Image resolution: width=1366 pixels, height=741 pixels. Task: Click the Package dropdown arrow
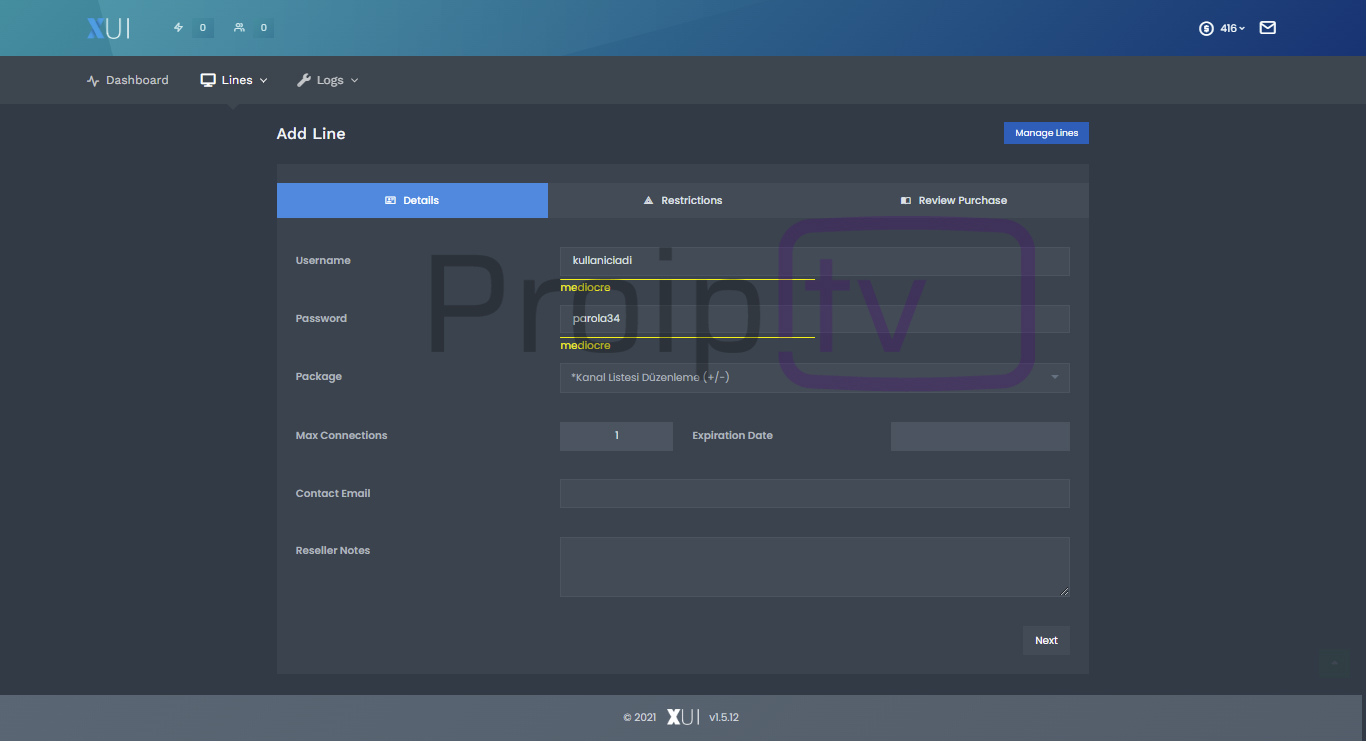tap(1055, 377)
